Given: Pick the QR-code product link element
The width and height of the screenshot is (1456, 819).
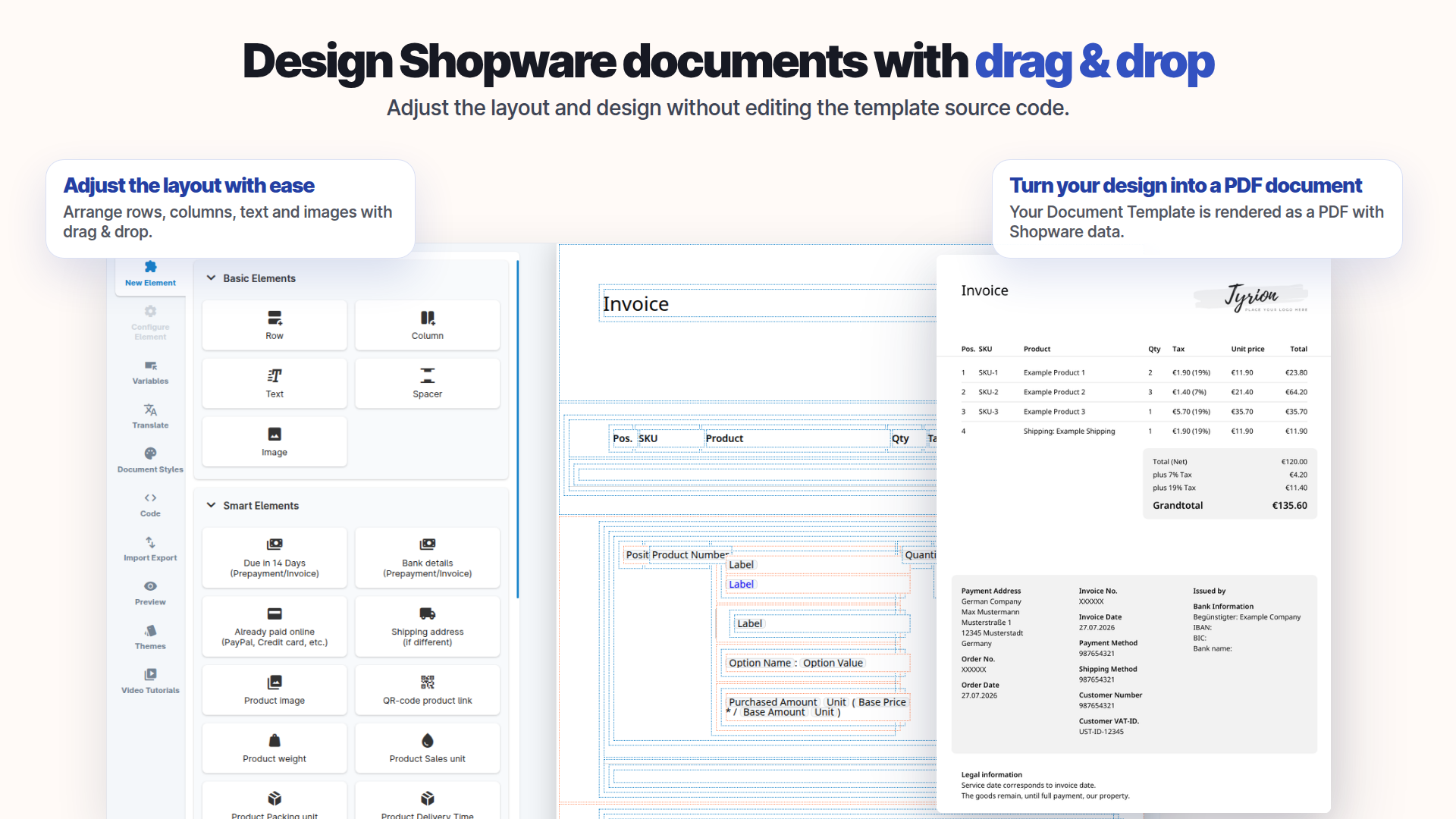Looking at the screenshot, I should point(428,690).
